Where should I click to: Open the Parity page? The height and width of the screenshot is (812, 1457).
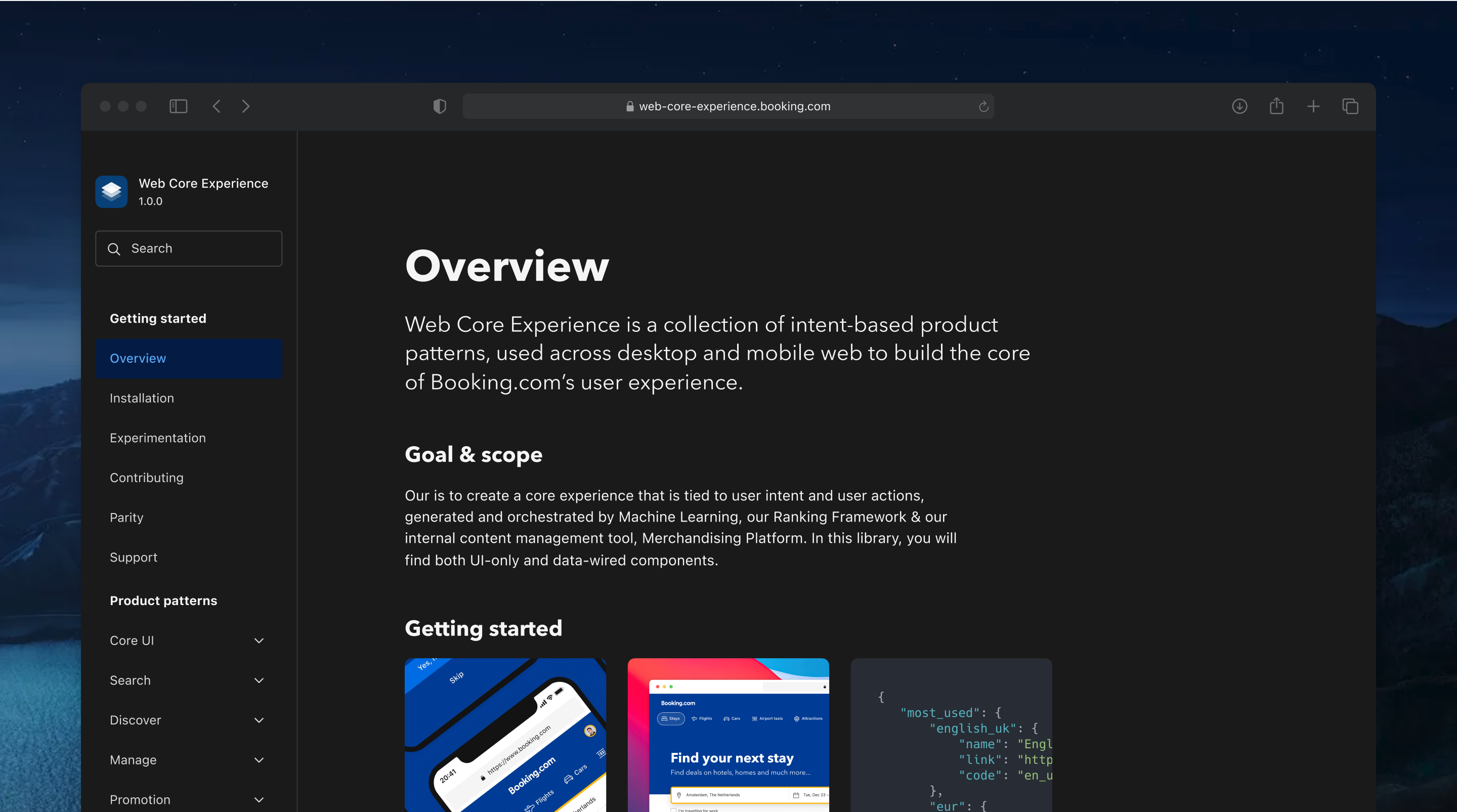click(x=126, y=518)
